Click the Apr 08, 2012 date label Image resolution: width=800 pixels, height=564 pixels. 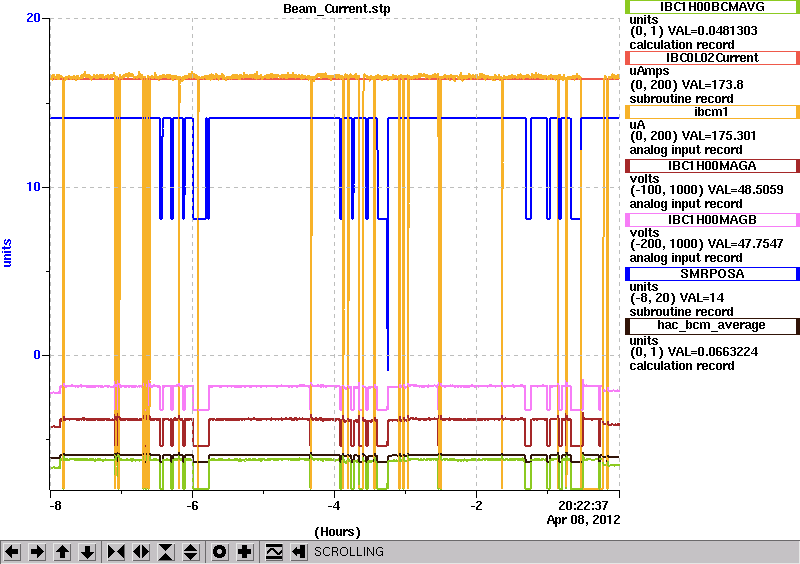pos(584,520)
